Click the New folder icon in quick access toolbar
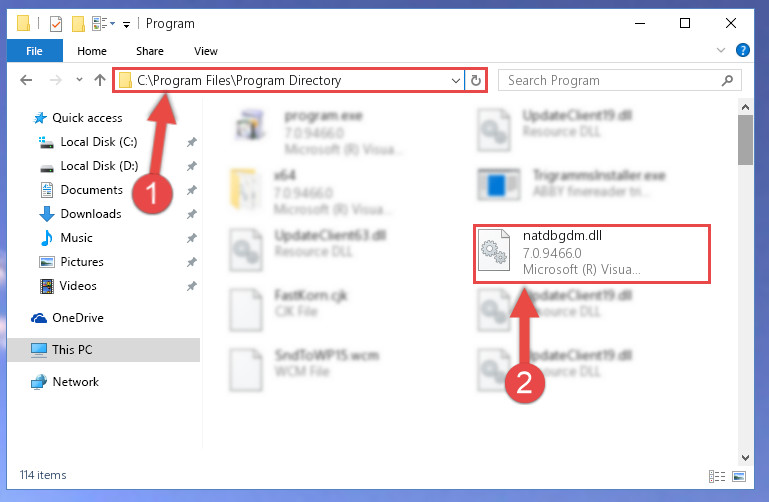The image size is (769, 502). tap(78, 24)
